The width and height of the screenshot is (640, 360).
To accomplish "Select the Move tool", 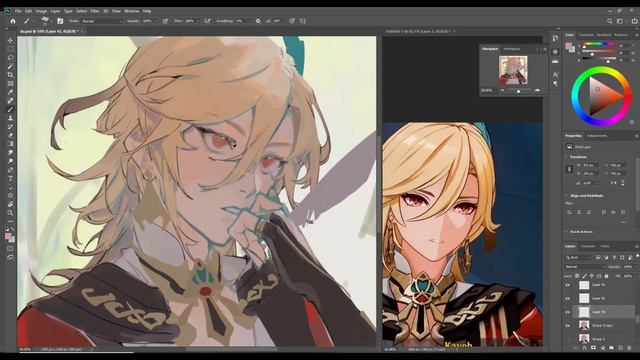I will 11,40.
